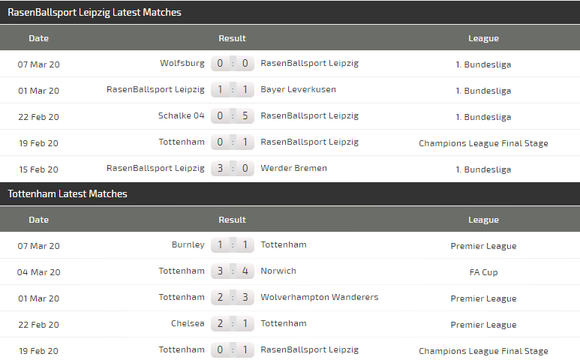The image size is (580, 363).
Task: Click the League header in Tottenham table
Action: coord(483,220)
